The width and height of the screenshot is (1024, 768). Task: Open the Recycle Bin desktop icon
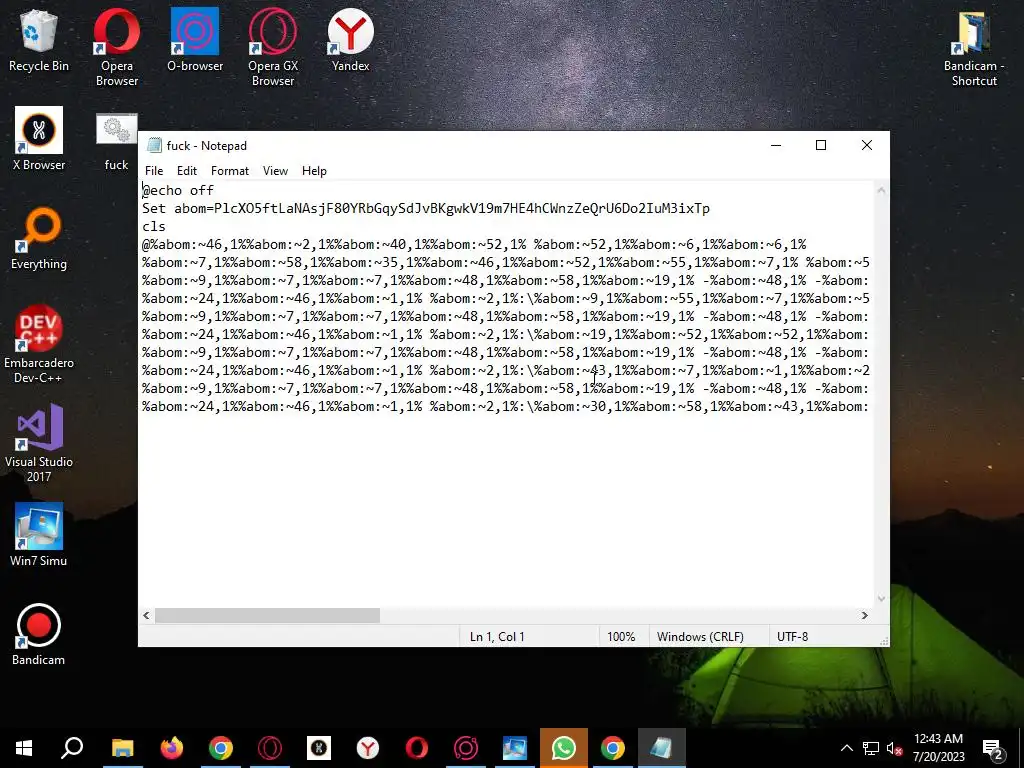coord(39,40)
